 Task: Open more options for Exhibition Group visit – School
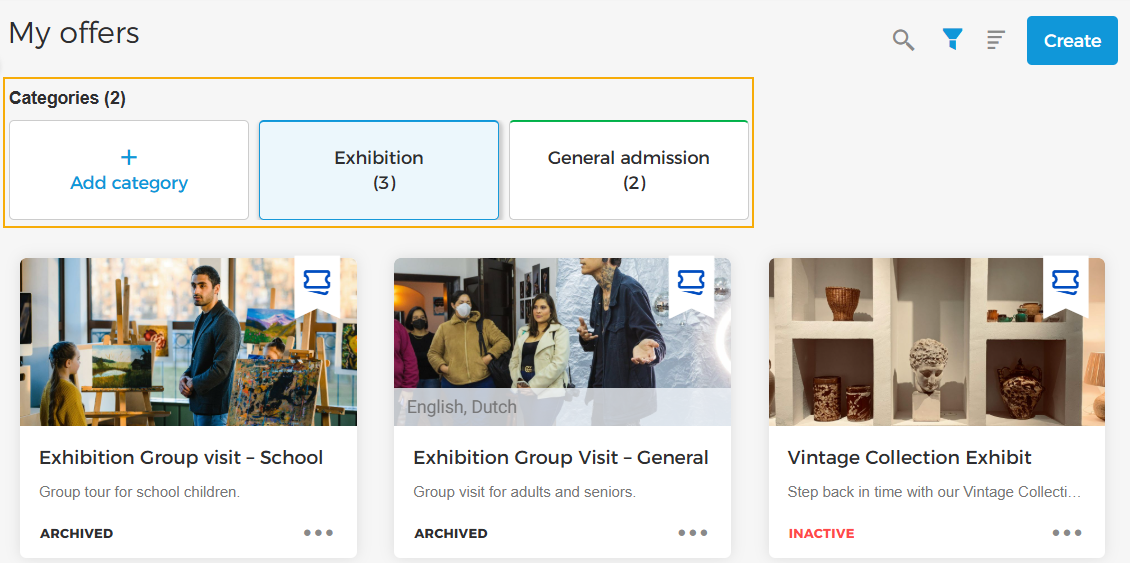(319, 533)
